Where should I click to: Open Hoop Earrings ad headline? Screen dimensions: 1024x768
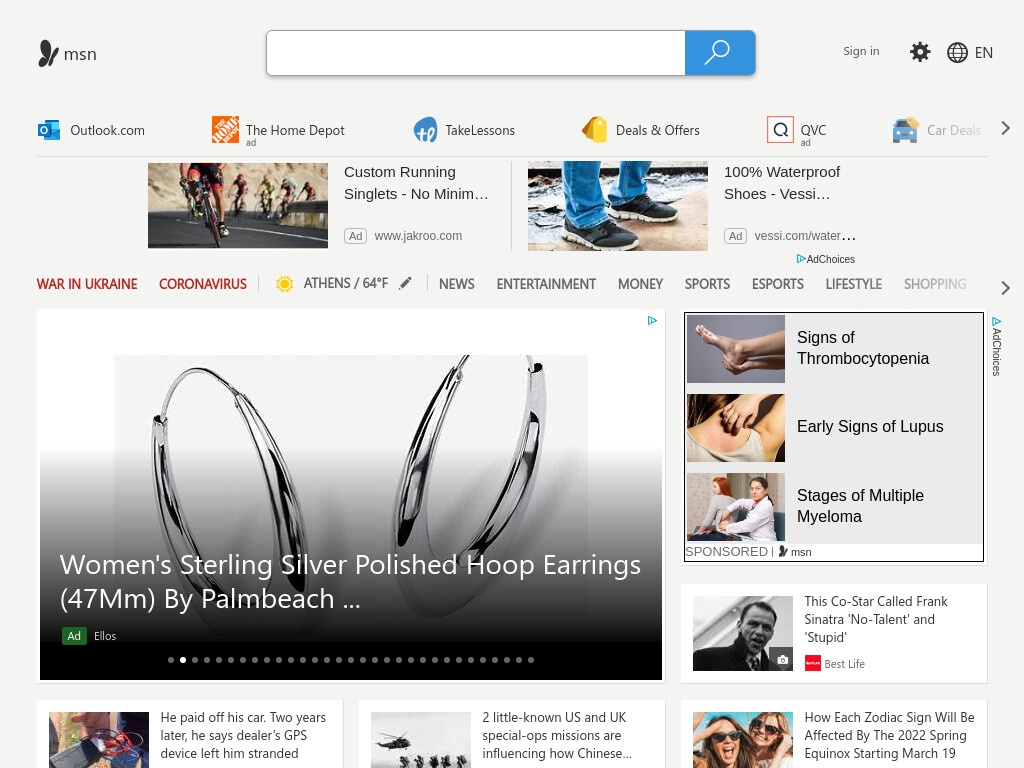coord(350,581)
